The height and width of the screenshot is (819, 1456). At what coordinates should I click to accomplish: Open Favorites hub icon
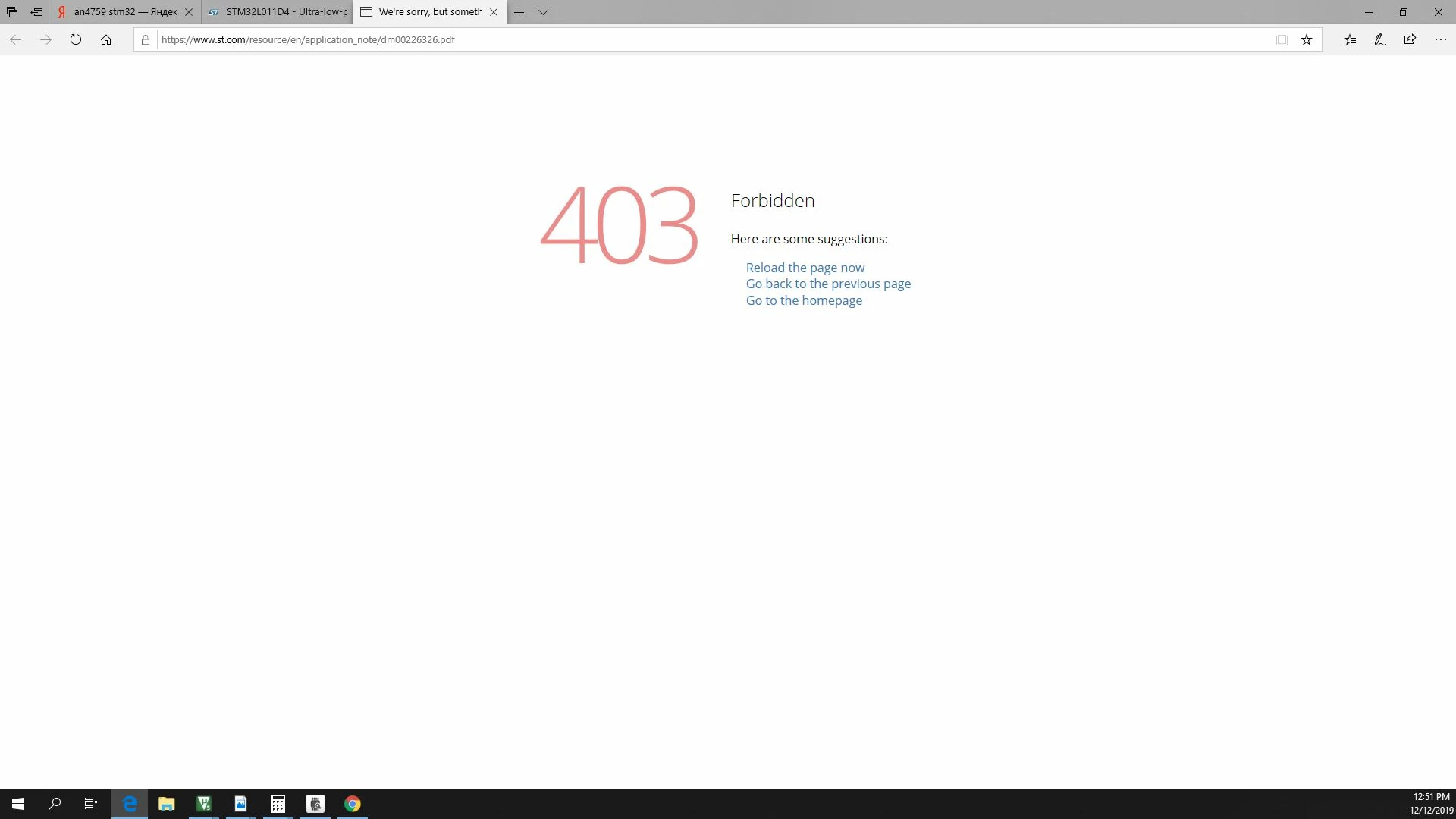pyautogui.click(x=1350, y=39)
